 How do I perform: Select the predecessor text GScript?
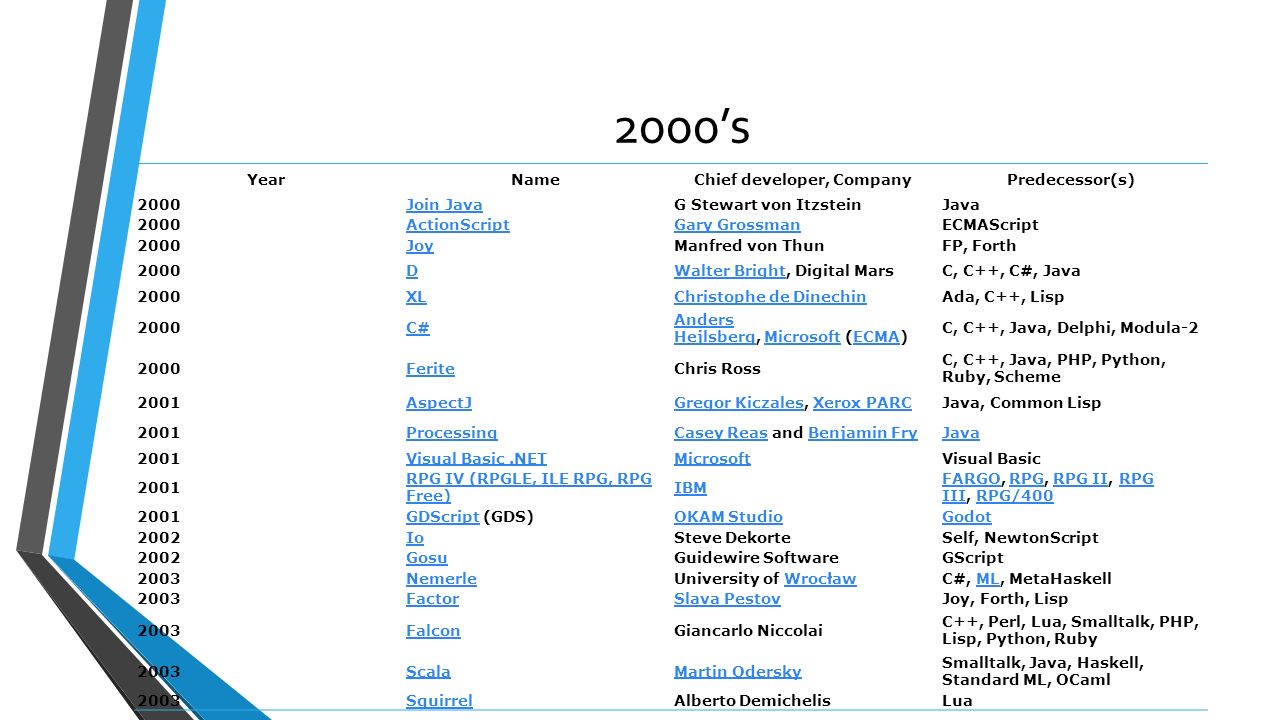pyautogui.click(x=973, y=558)
